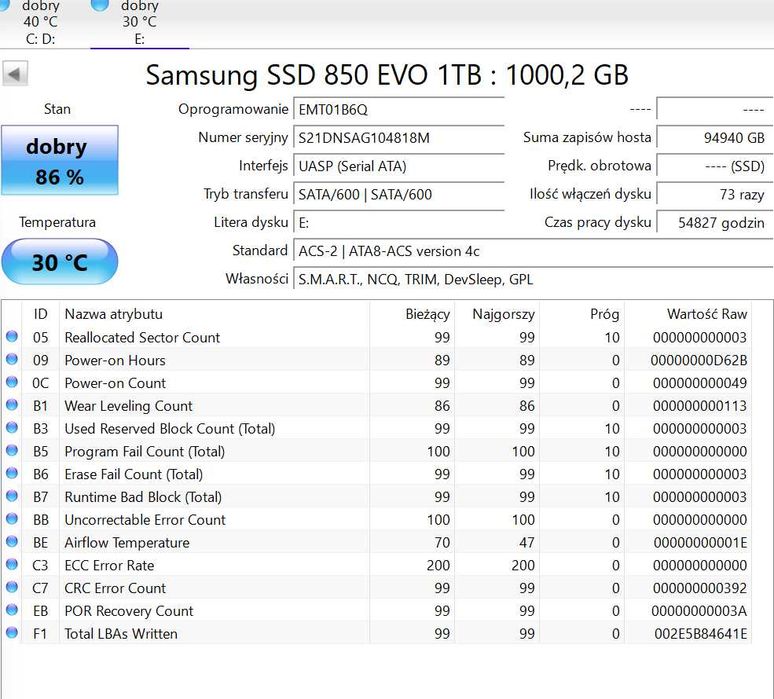Click the Nazwa atrybutu column header
The image size is (774, 699).
(x=214, y=314)
